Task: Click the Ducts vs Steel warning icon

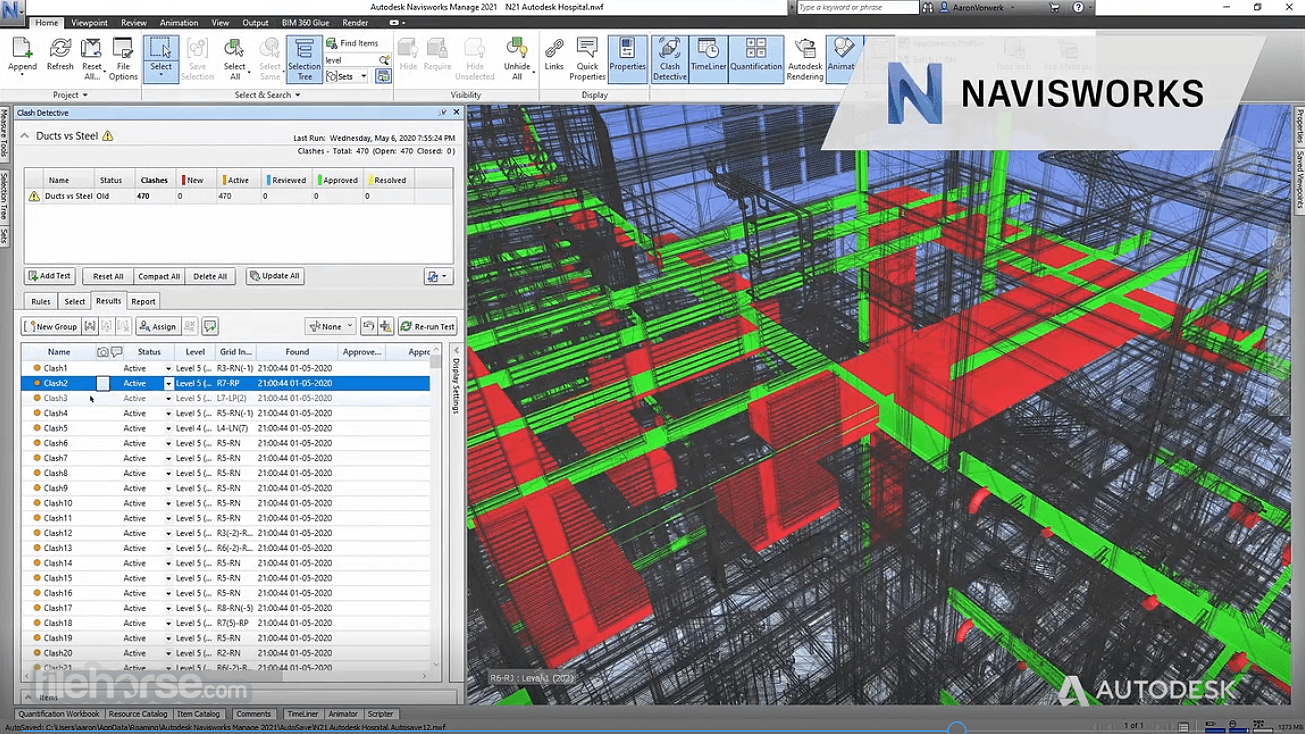Action: [x=108, y=136]
